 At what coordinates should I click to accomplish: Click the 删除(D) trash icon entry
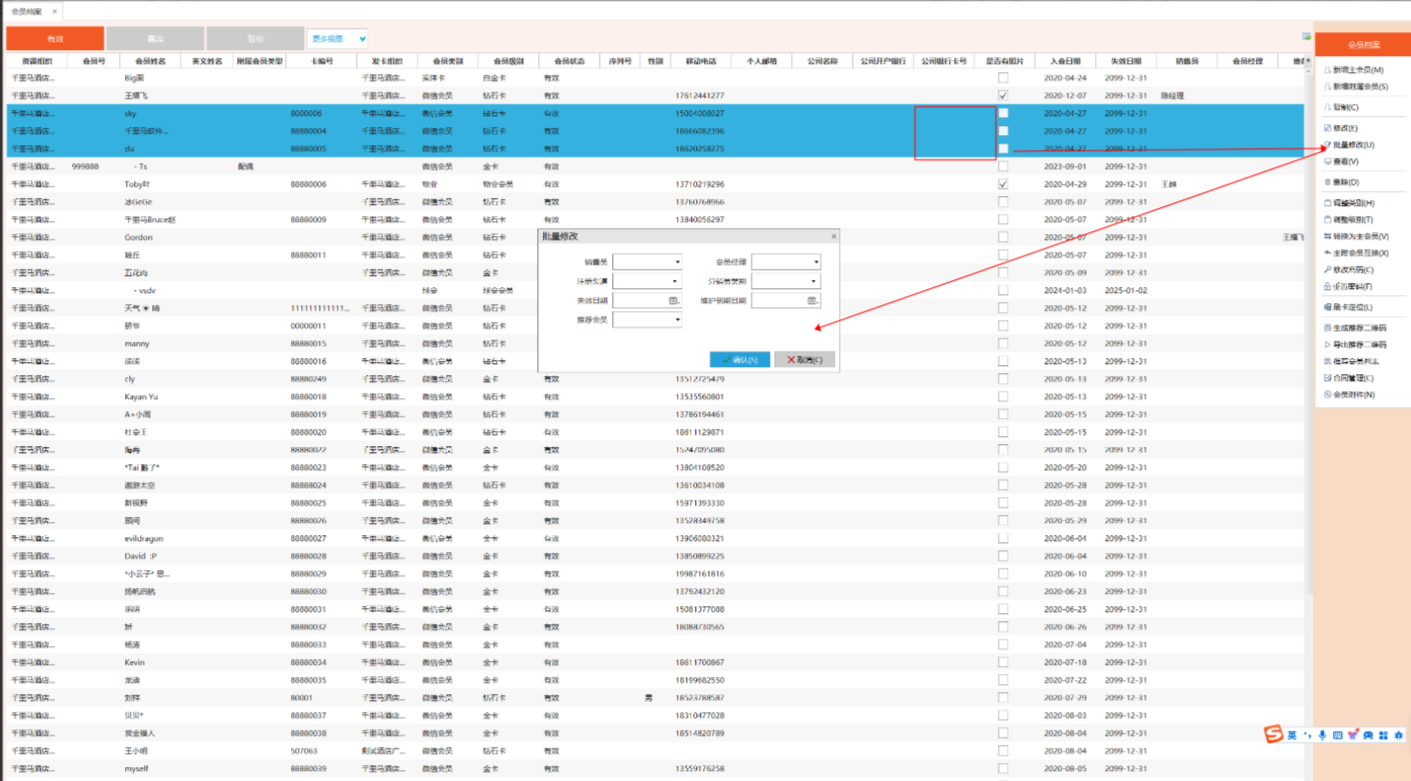(x=1345, y=182)
